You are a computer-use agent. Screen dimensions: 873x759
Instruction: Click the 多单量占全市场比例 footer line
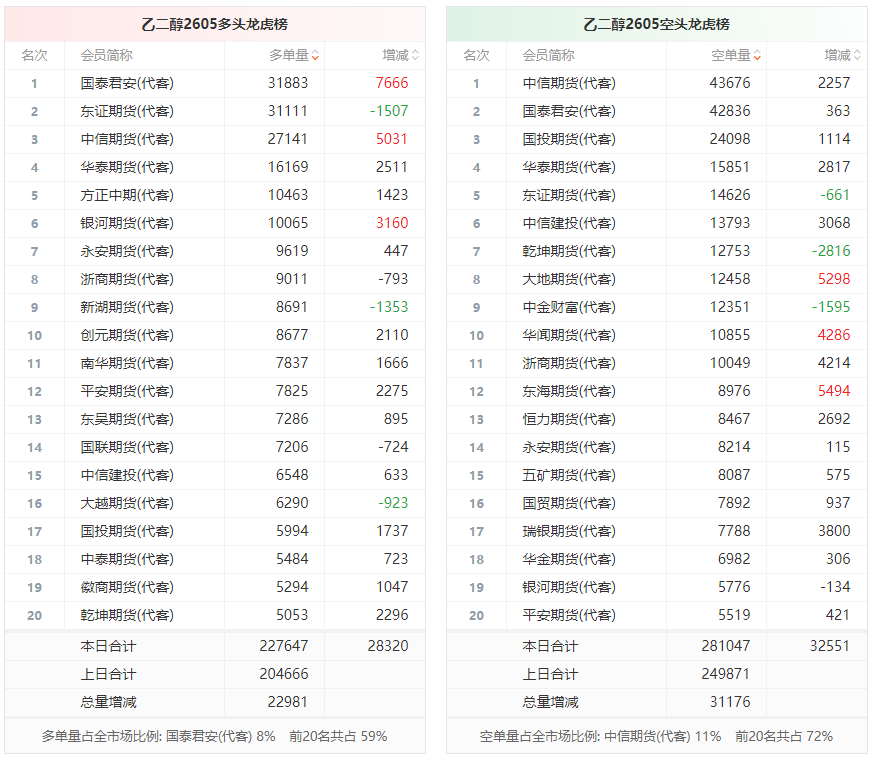pos(214,736)
